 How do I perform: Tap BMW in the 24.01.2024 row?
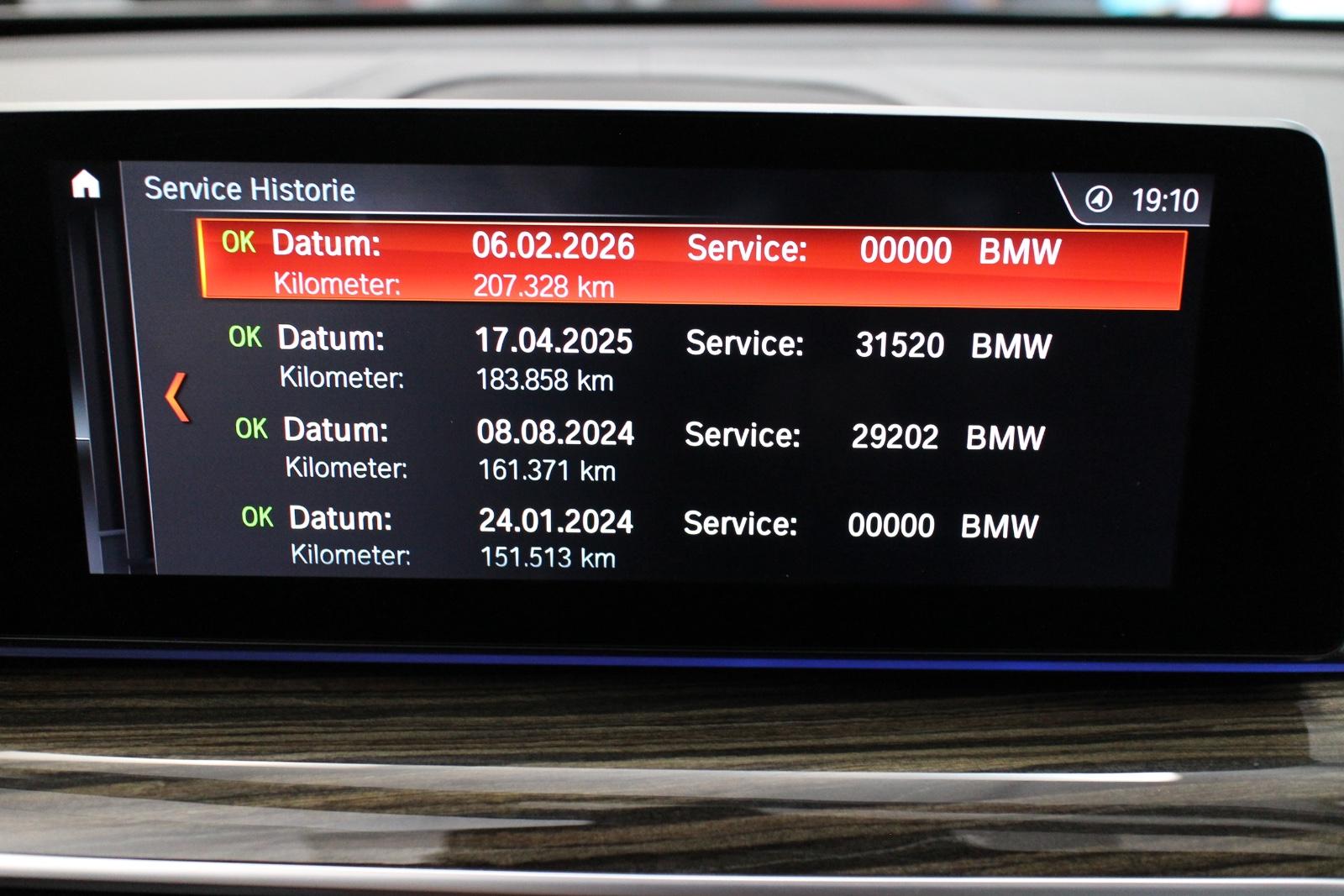[1000, 527]
